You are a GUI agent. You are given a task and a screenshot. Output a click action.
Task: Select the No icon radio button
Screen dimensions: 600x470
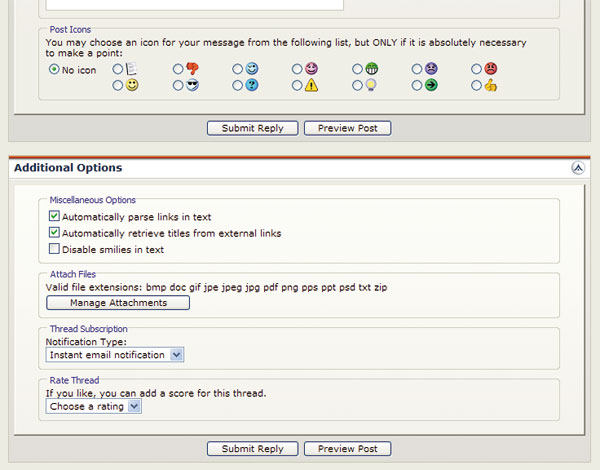click(x=54, y=69)
